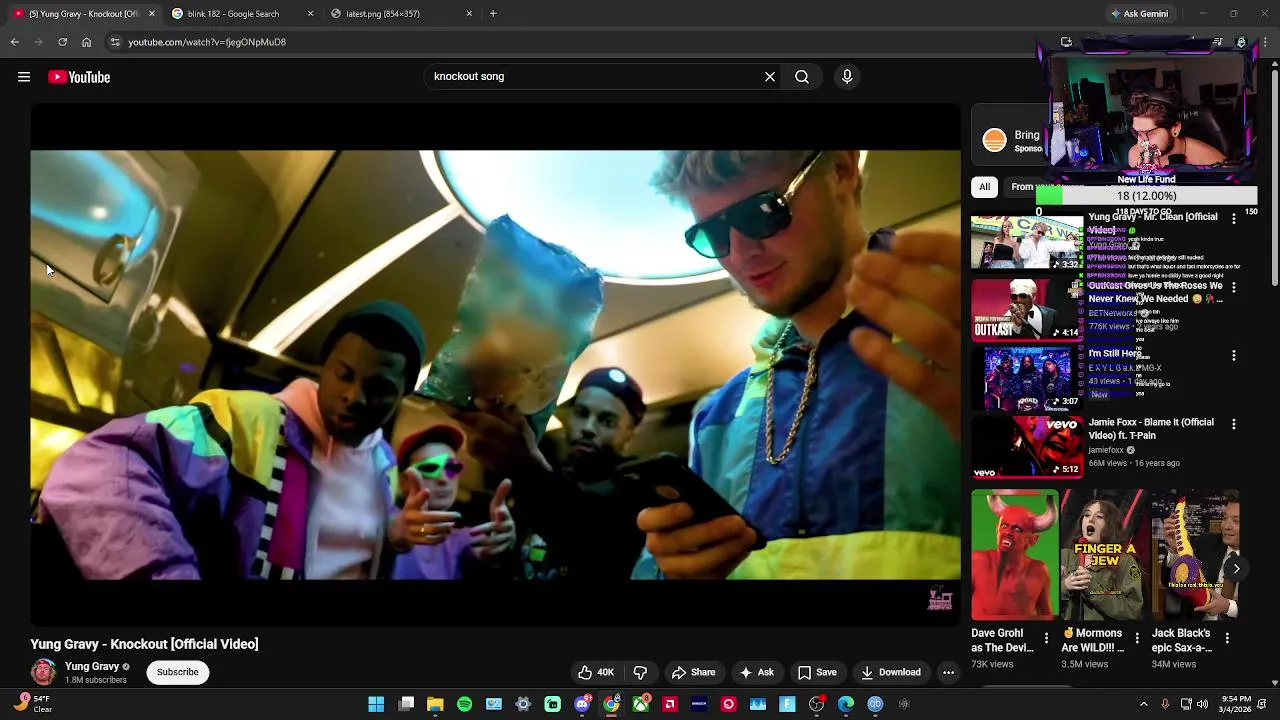Start voice search with the microphone icon

[x=847, y=77]
